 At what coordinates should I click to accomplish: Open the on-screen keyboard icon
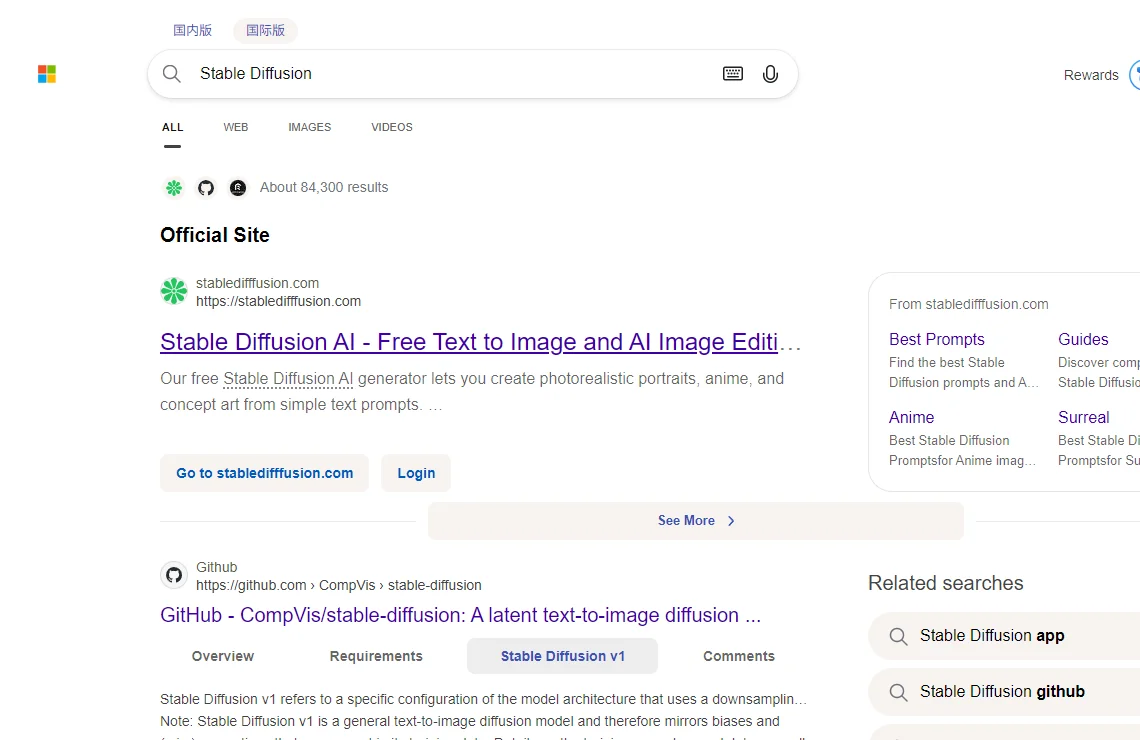click(733, 73)
